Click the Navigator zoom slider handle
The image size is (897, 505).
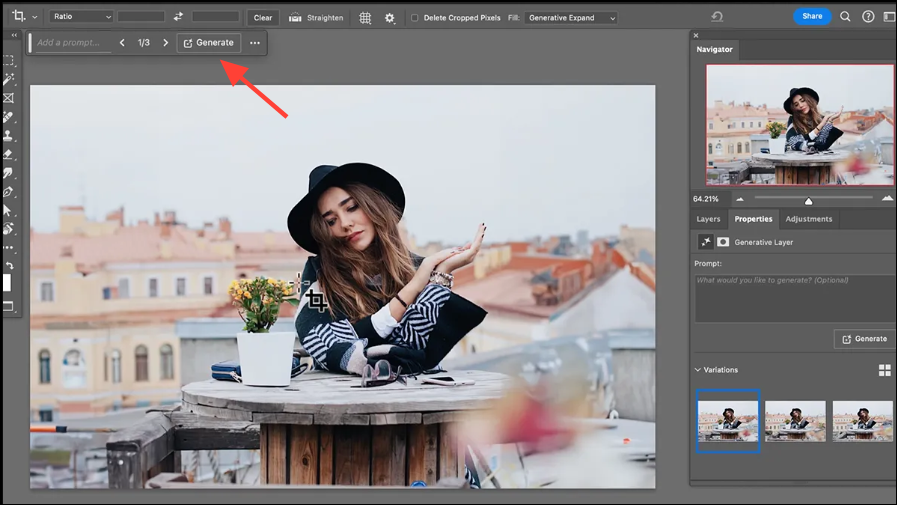[809, 201]
